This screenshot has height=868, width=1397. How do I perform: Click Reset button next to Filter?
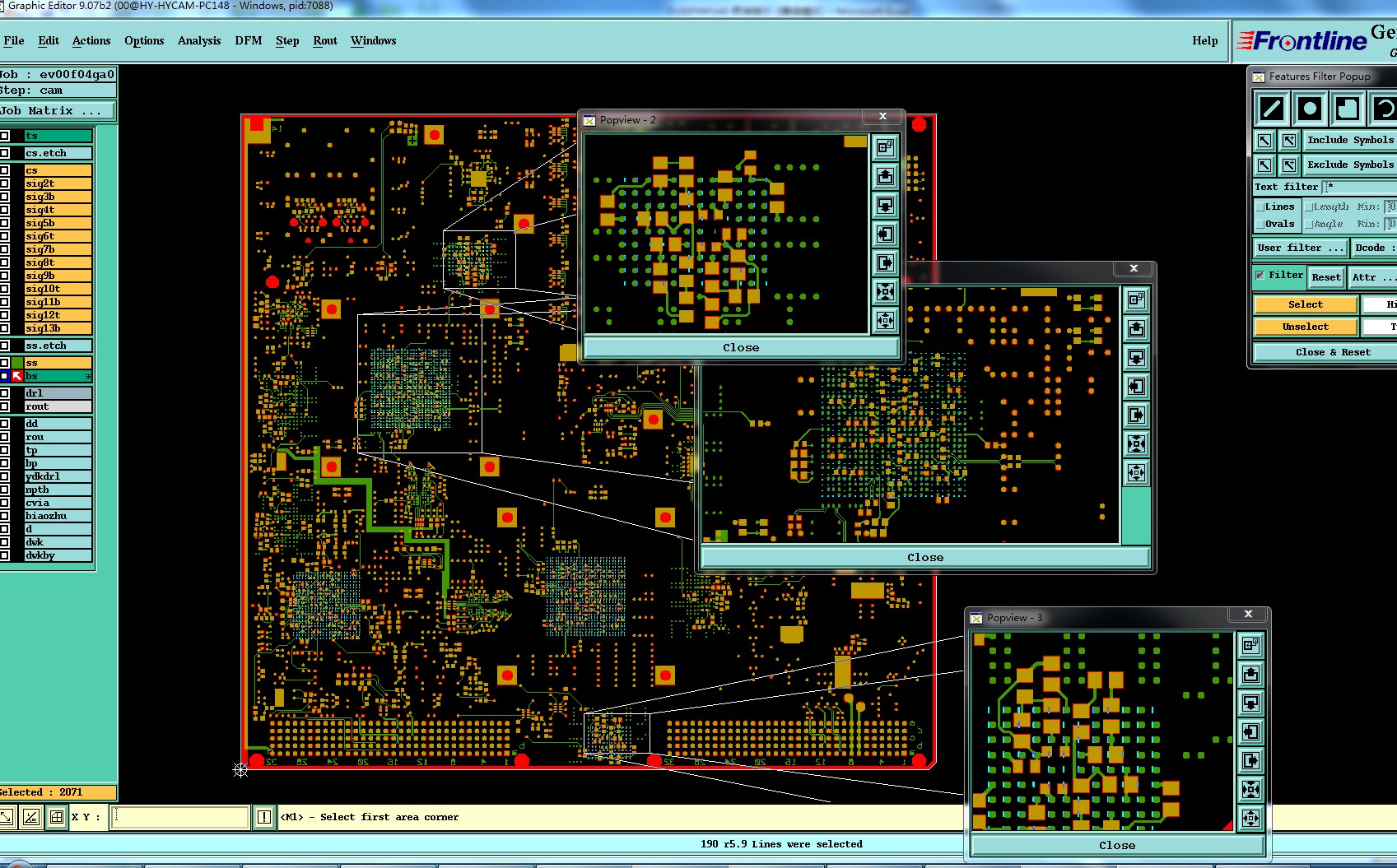click(1326, 277)
